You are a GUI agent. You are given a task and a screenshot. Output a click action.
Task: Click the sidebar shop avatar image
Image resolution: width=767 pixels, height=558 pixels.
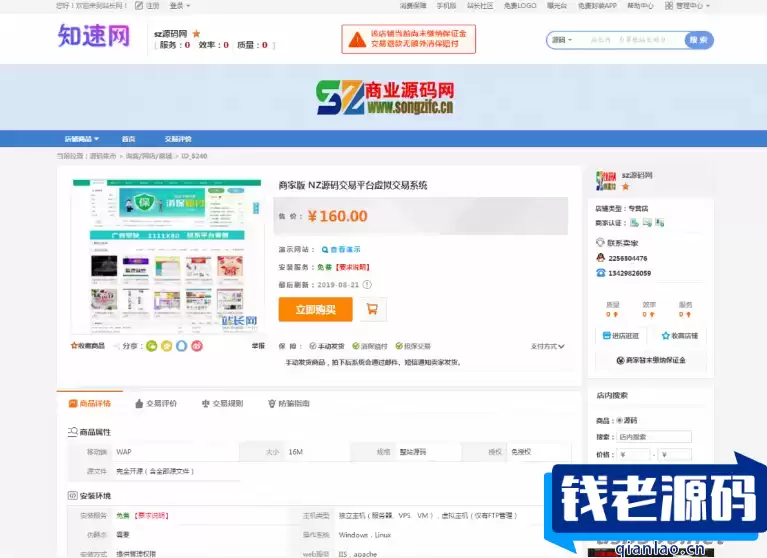coord(606,180)
